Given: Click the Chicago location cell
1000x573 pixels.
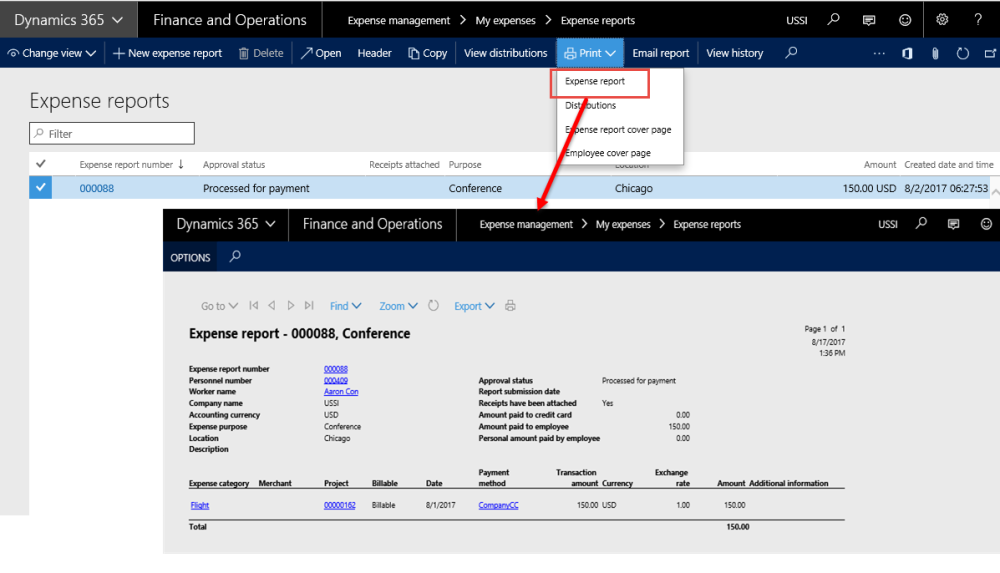Looking at the screenshot, I should (x=633, y=188).
